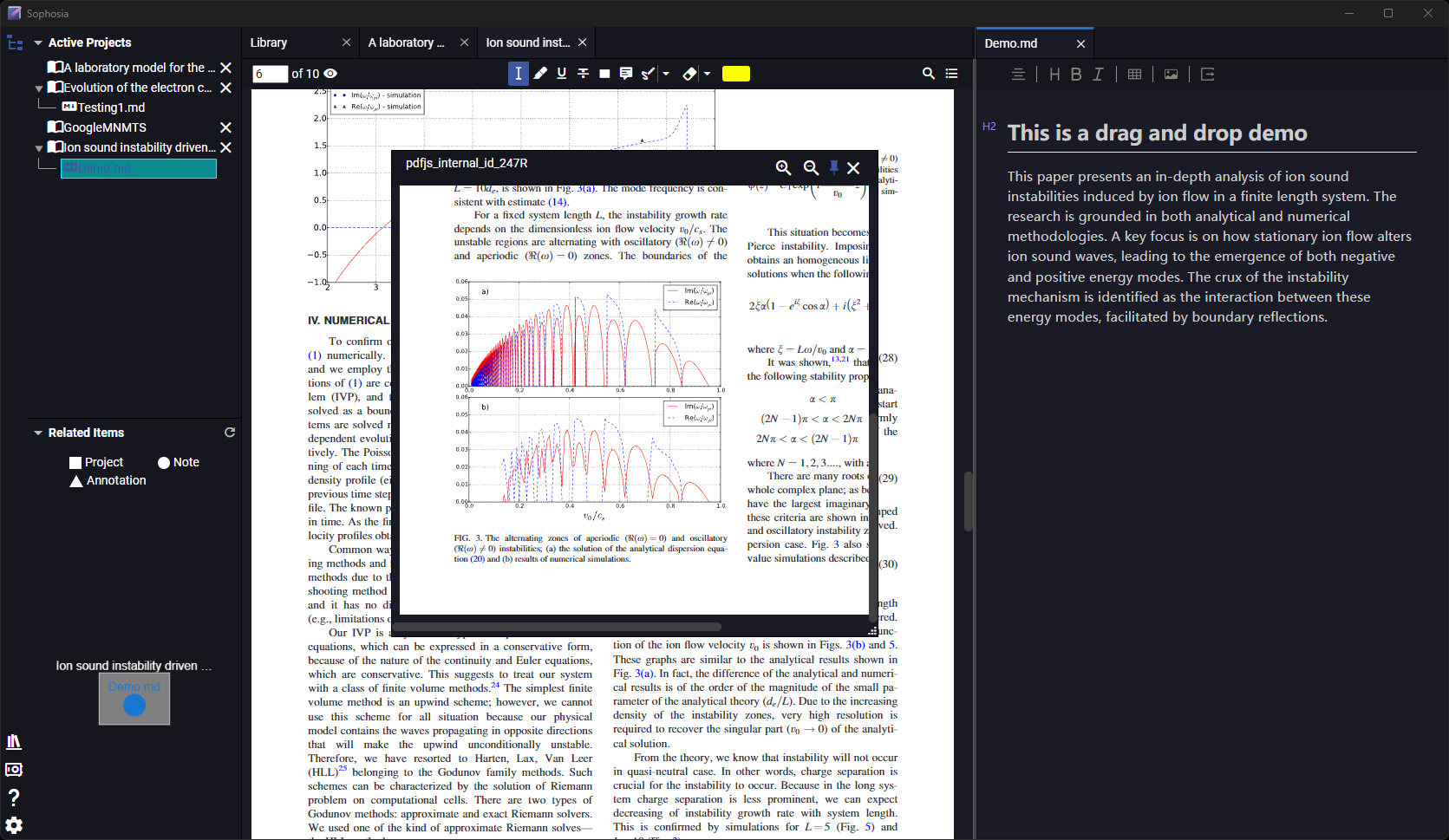Collapse the 'Evolution of the electron c...' project
The width and height of the screenshot is (1449, 840).
[39, 88]
